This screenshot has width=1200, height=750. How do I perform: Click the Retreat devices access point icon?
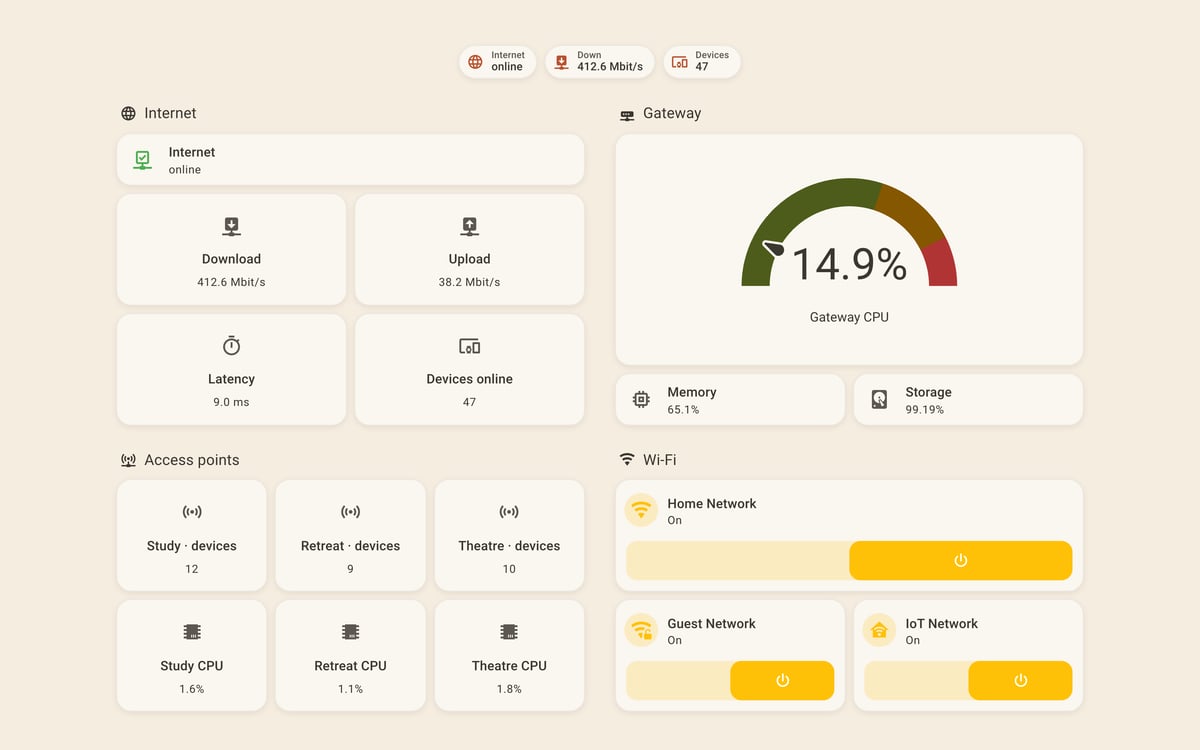tap(350, 512)
